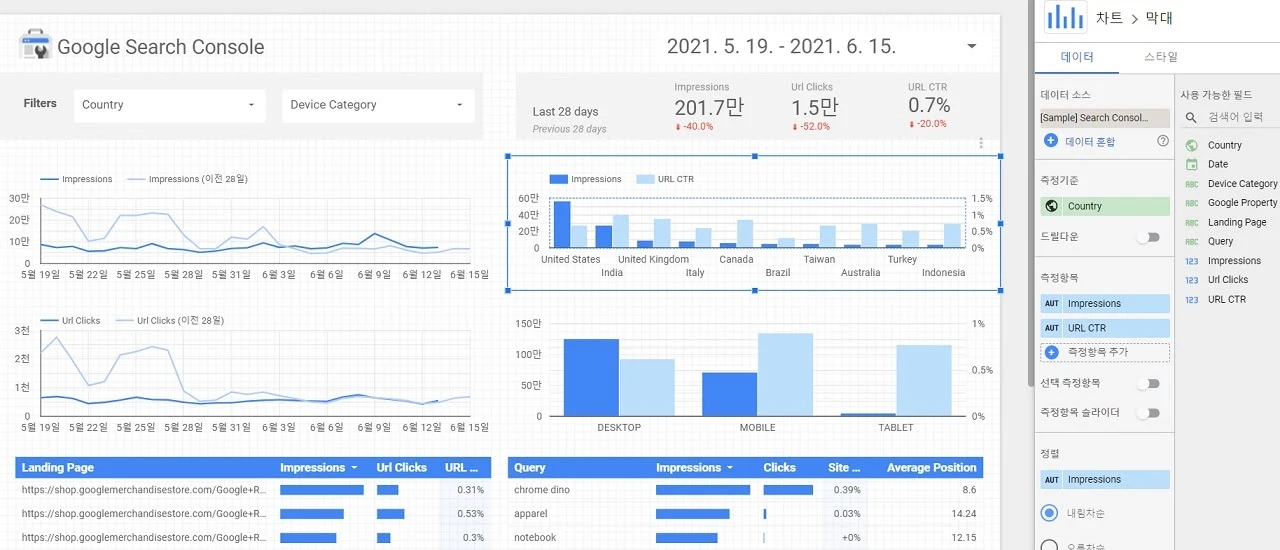This screenshot has height=550, width=1280.
Task: Click the 123 icon of URL CTR field
Action: (x=1192, y=299)
